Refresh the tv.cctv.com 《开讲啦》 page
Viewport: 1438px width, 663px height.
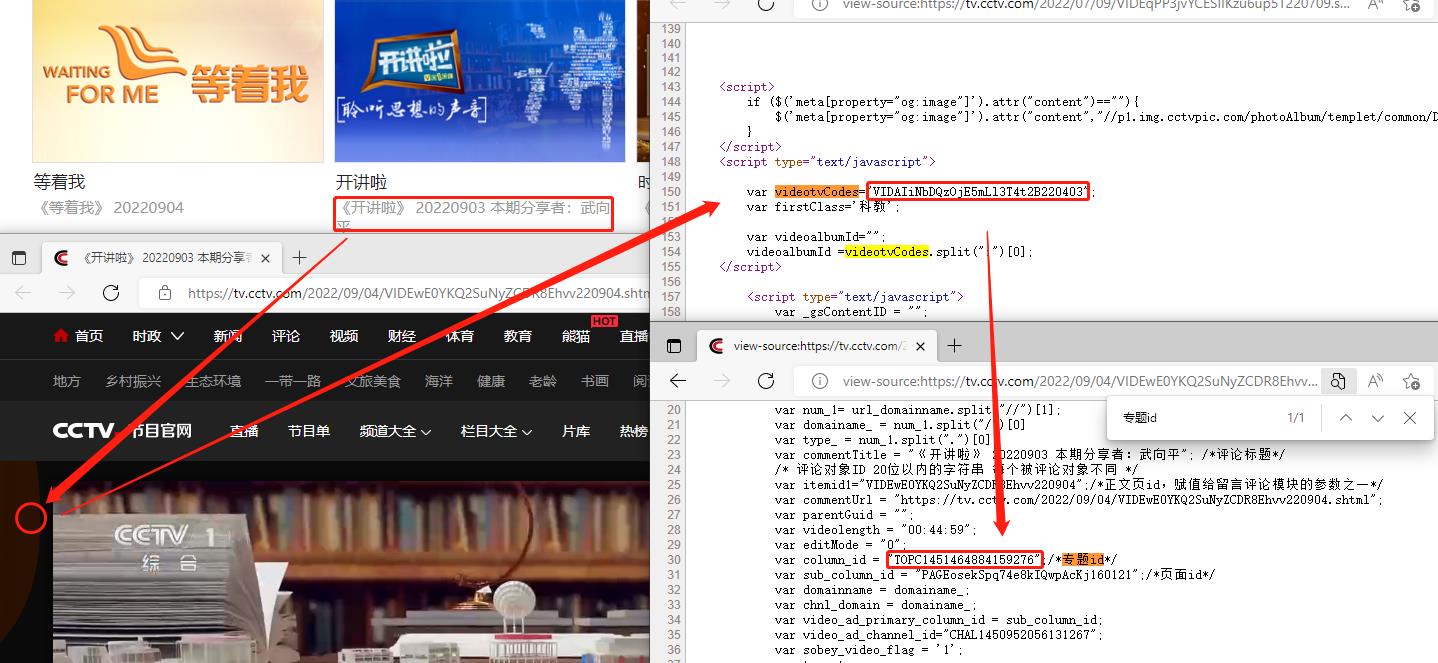pyautogui.click(x=111, y=293)
